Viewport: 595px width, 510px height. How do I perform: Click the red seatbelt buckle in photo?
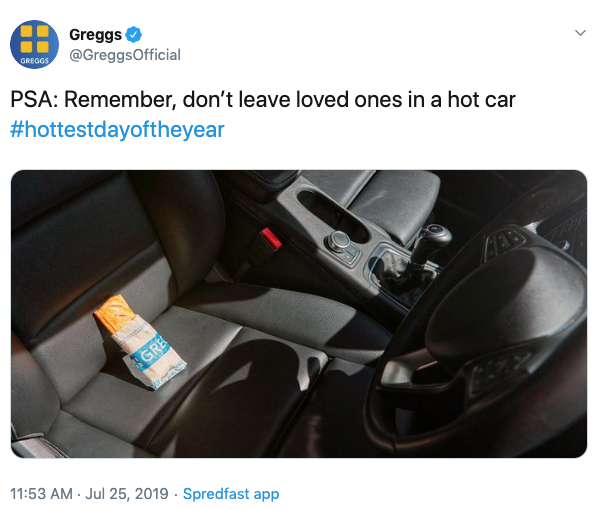click(x=270, y=238)
